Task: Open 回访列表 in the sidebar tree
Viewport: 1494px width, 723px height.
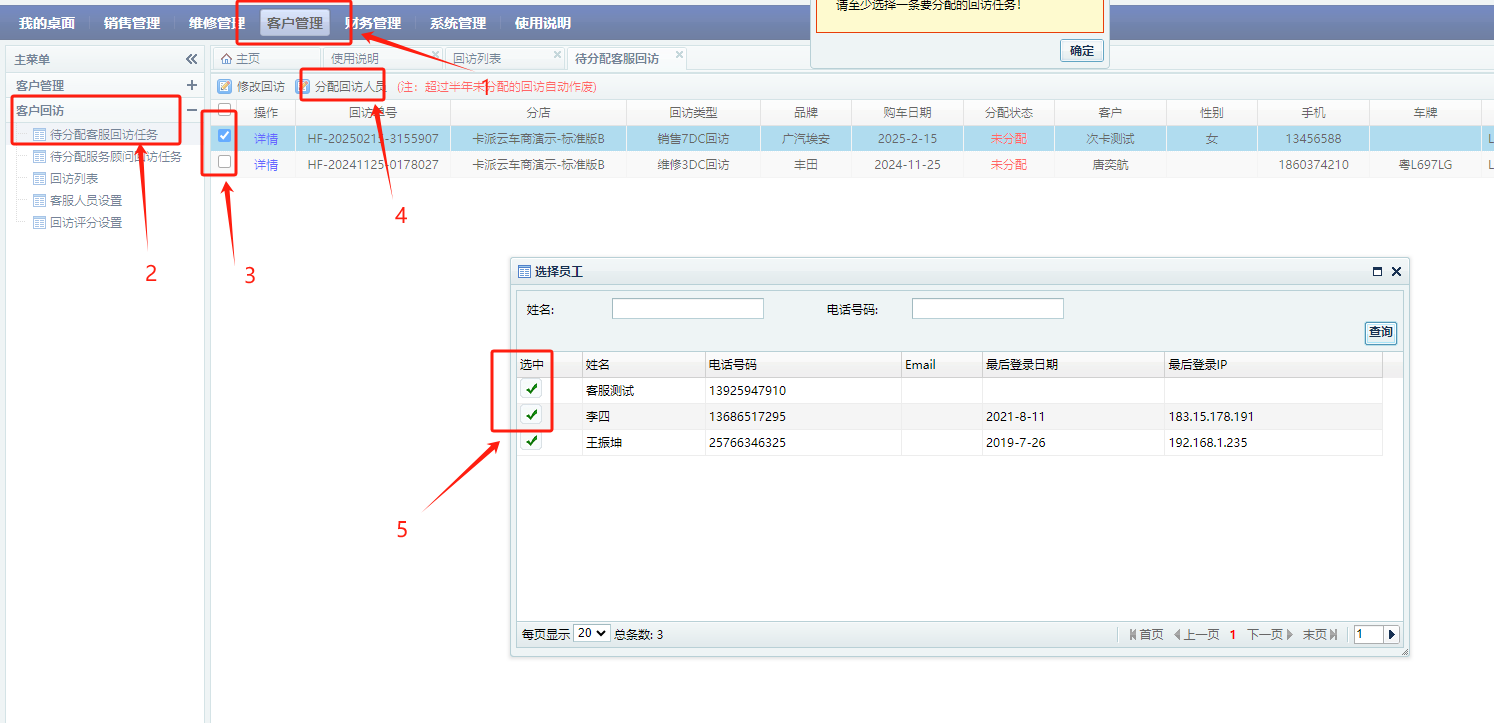Action: coord(74,179)
